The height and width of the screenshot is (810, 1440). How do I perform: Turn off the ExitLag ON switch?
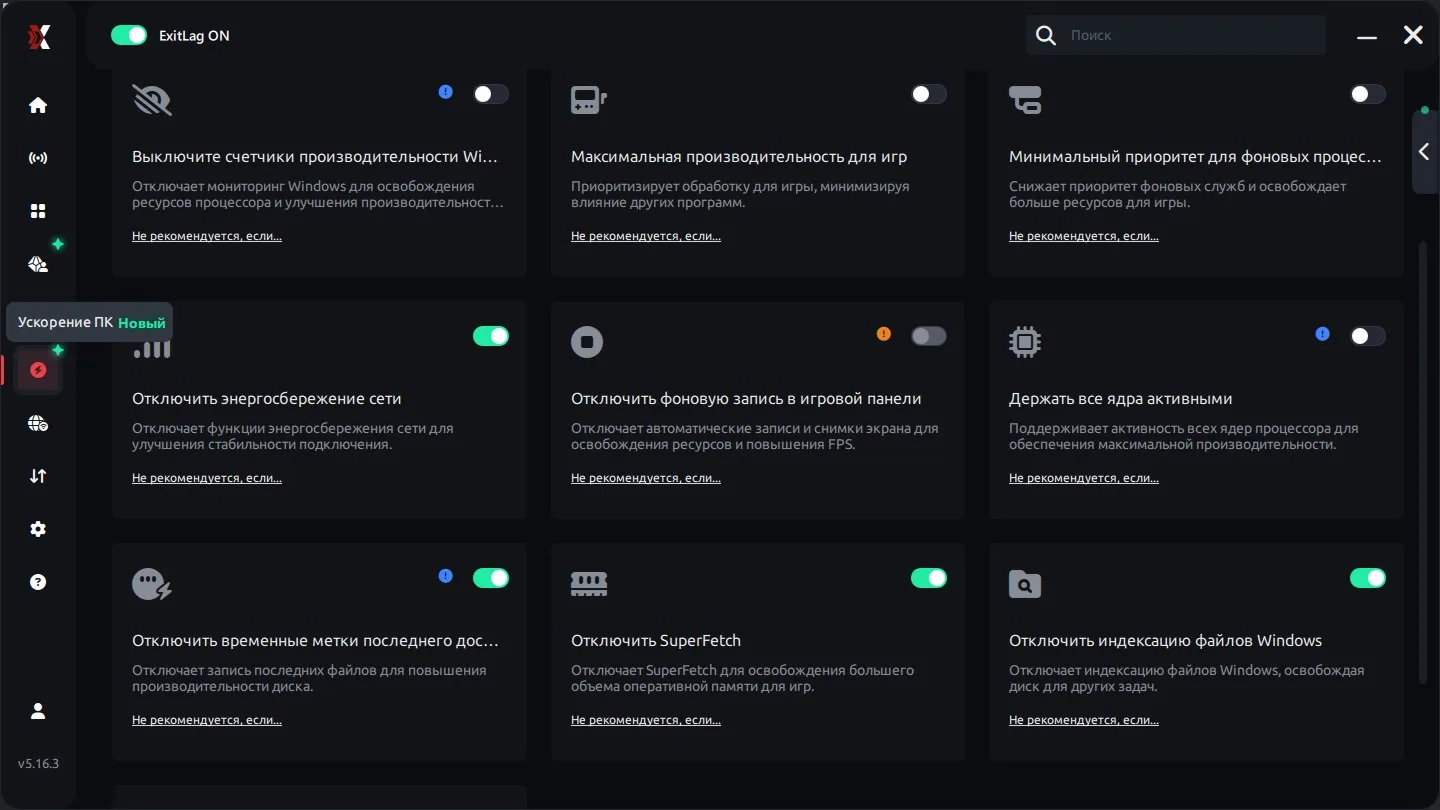(x=129, y=36)
